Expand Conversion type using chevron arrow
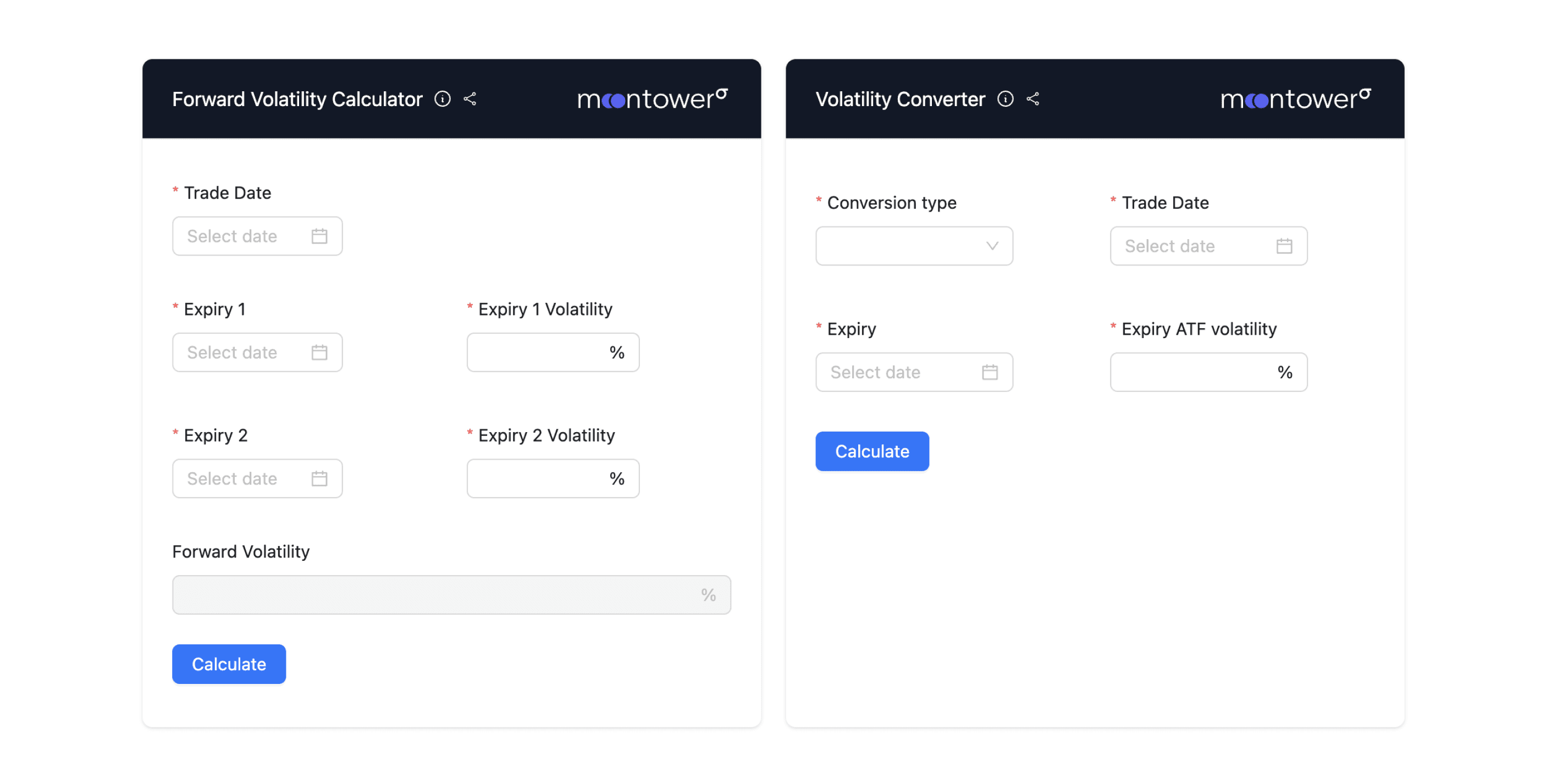Viewport: 1546px width, 784px height. pos(992,246)
